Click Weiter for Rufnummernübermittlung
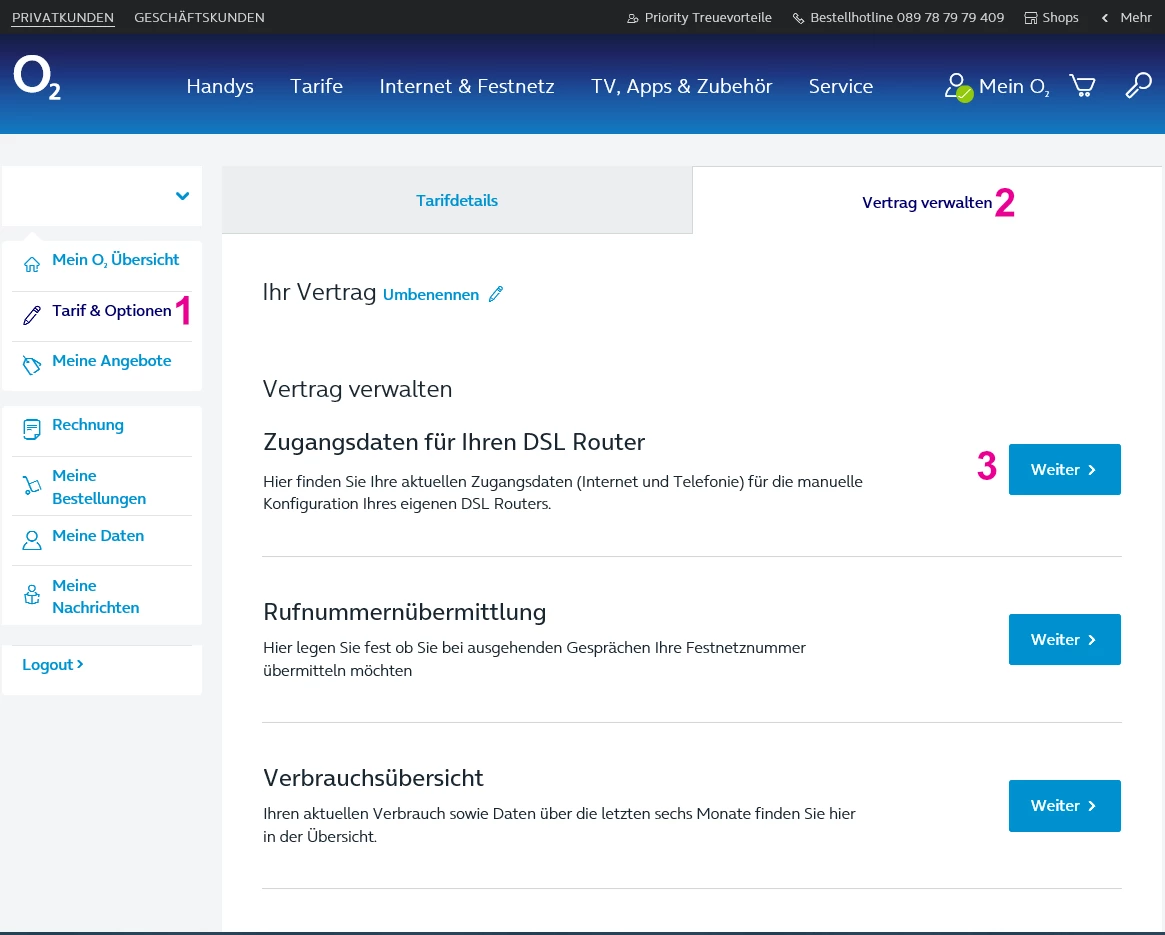 click(x=1064, y=639)
